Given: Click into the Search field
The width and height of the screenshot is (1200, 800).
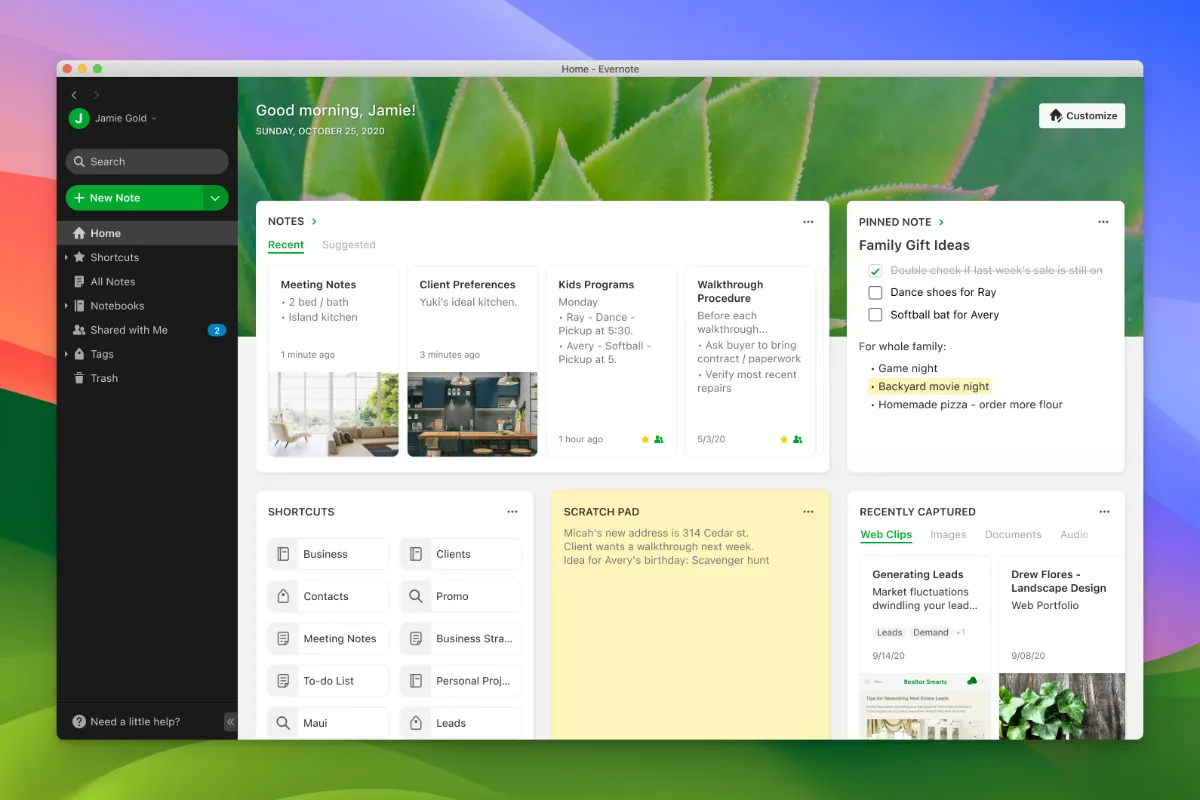Looking at the screenshot, I should [x=147, y=162].
